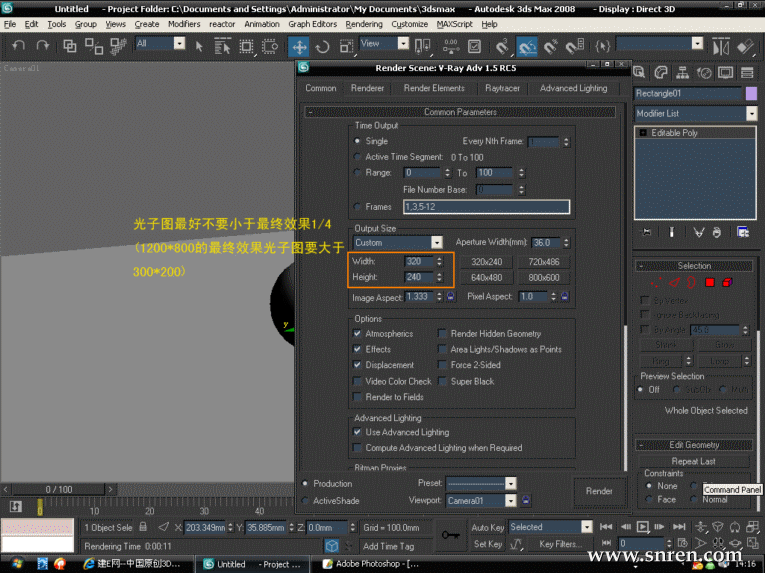Click the Pin Stack icon
Screen dimensions: 765x573
point(647,232)
